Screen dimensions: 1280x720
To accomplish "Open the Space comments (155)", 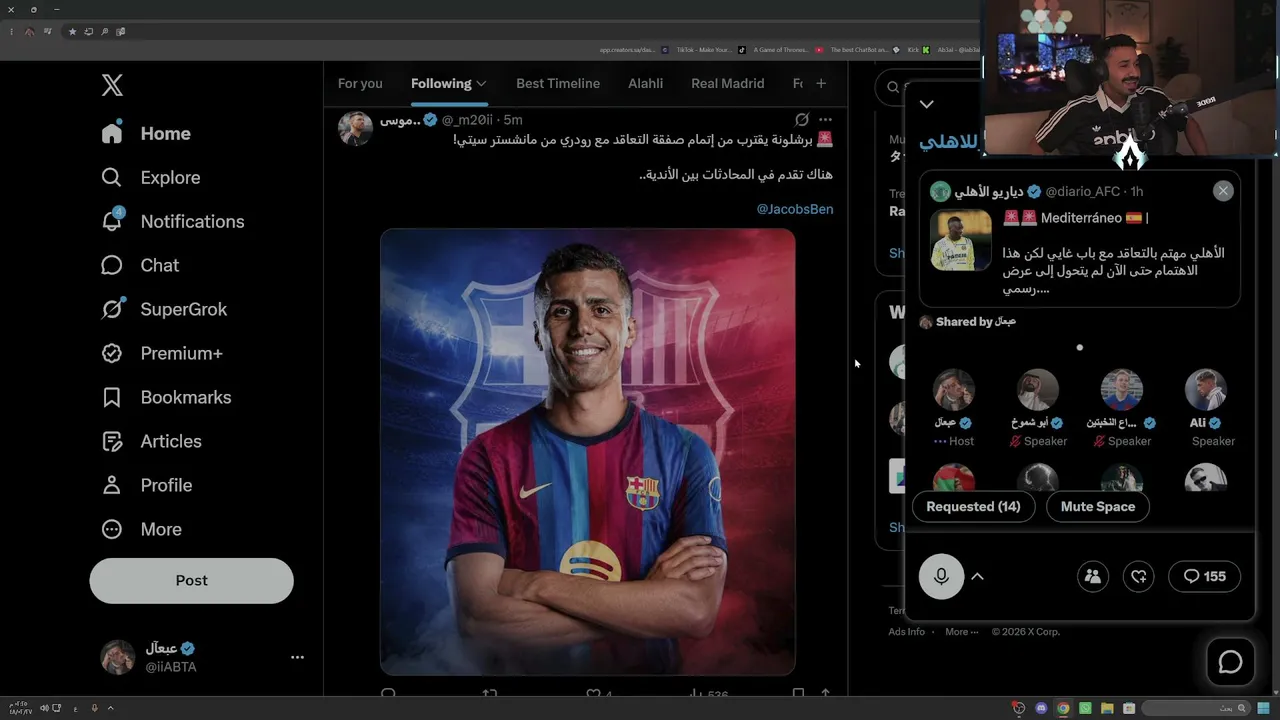I will tap(1204, 576).
